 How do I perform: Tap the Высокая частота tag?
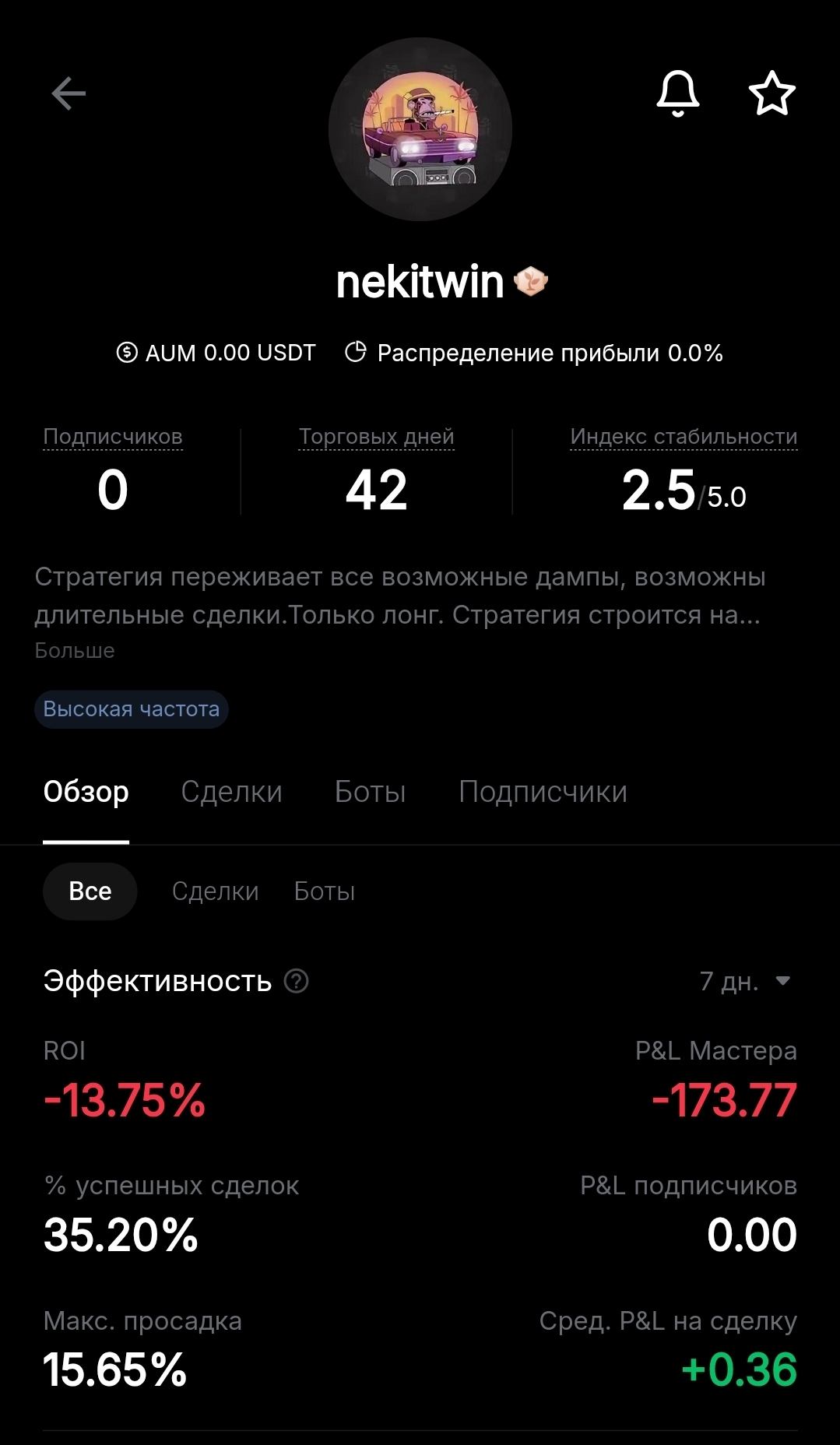(132, 709)
